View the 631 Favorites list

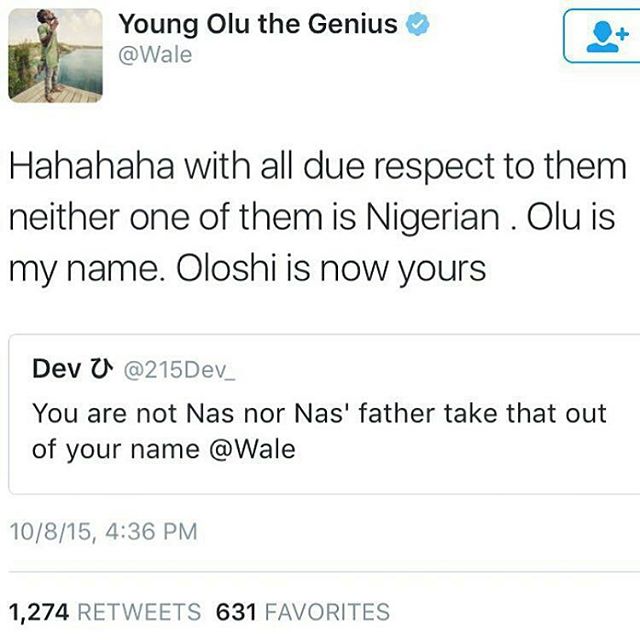302,612
